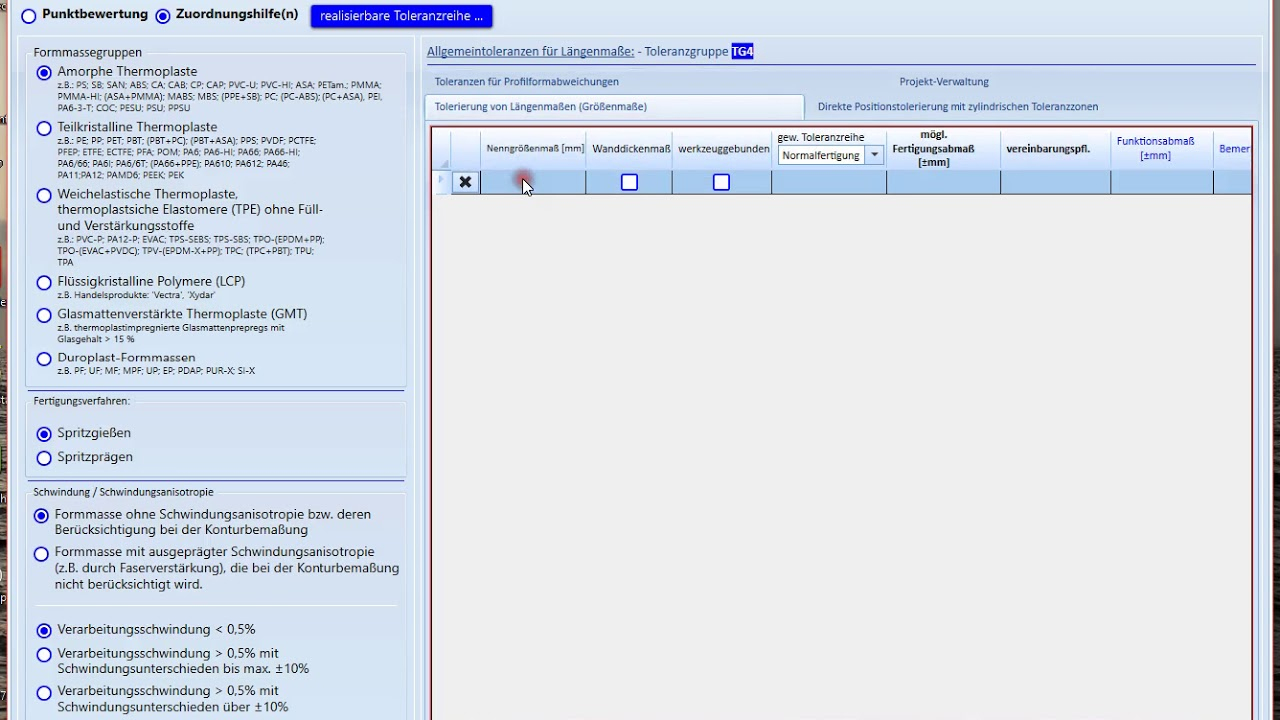The height and width of the screenshot is (720, 1280).
Task: Click the Nenngrößenmaß input cell
Action: [x=533, y=182]
